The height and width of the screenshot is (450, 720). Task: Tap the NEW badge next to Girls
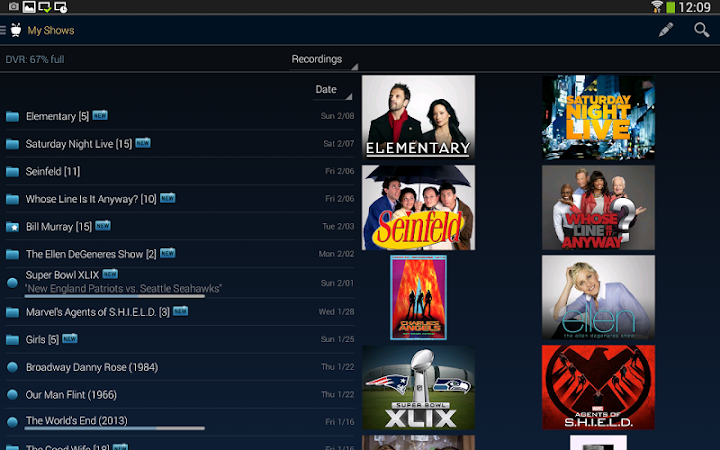pos(70,338)
